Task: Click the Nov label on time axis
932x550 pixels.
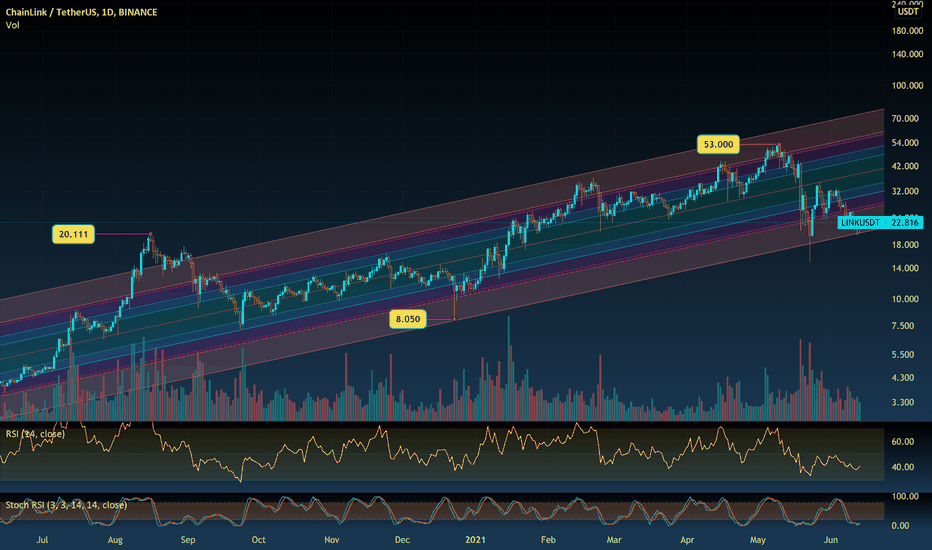Action: 332,540
